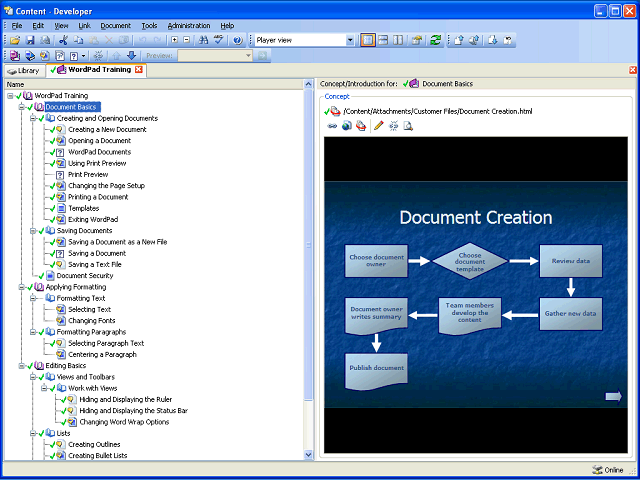Viewport: 640px width, 480px height.
Task: Toggle the Collapse All minus toolbar button
Action: 186,40
